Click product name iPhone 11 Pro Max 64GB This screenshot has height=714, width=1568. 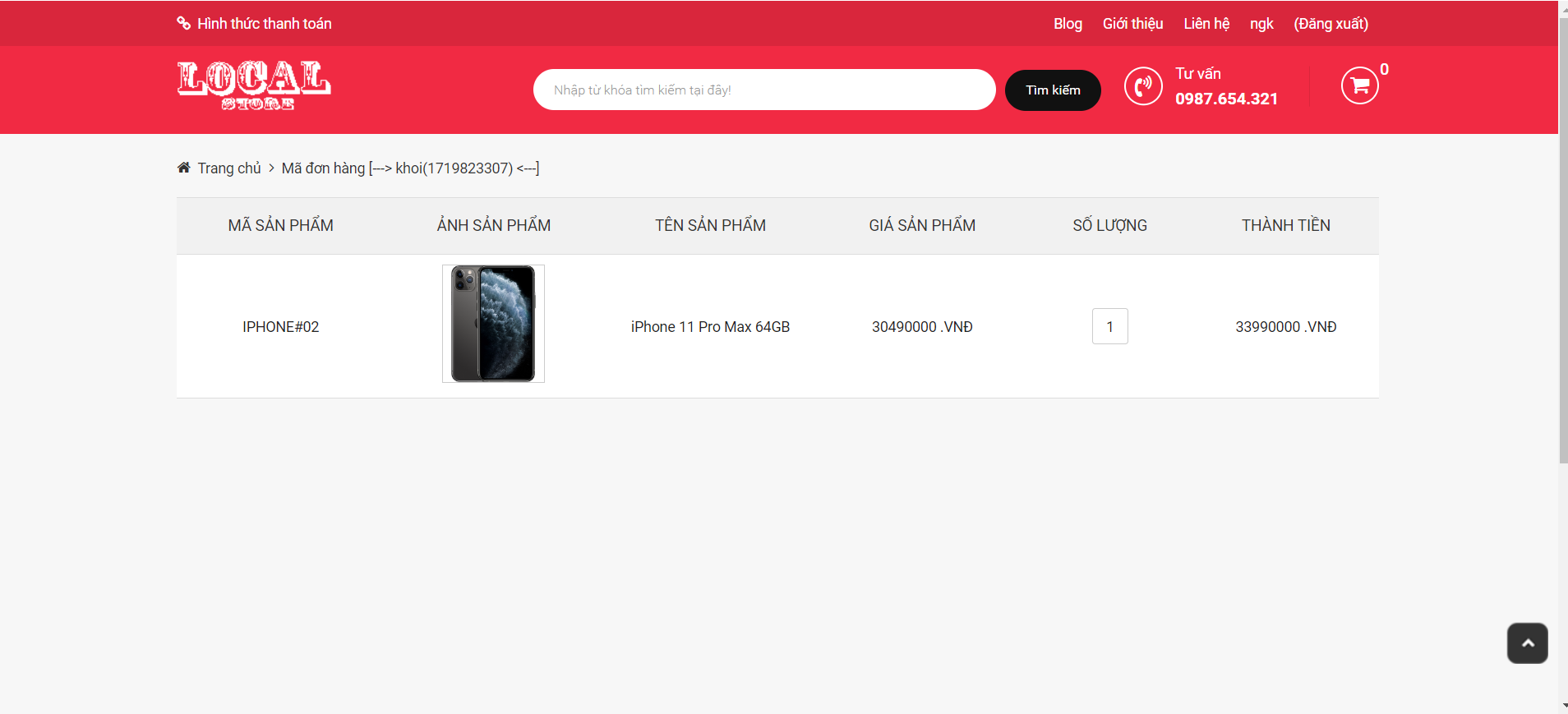pos(710,327)
